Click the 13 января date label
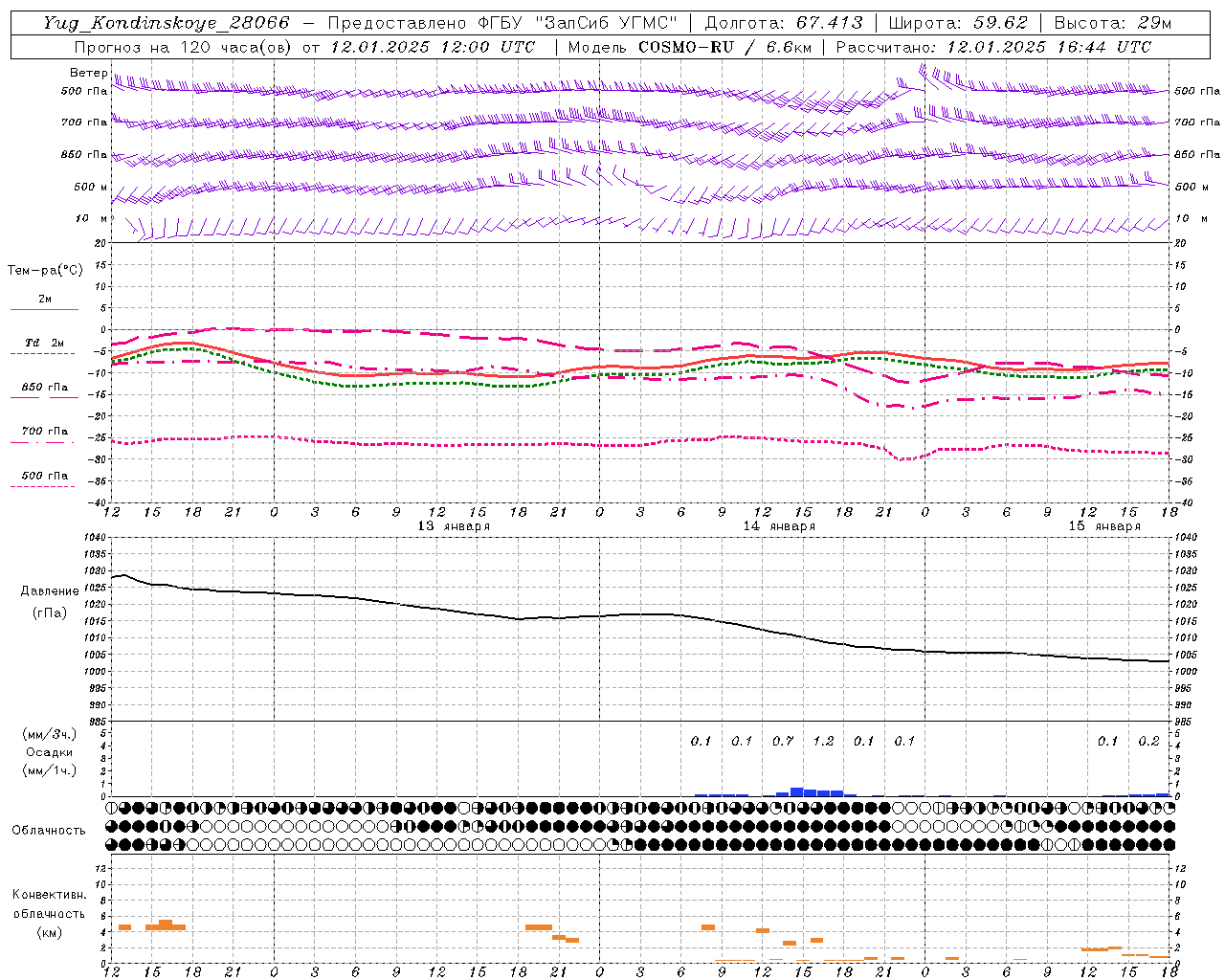The width and height of the screenshot is (1225, 980). 454,526
